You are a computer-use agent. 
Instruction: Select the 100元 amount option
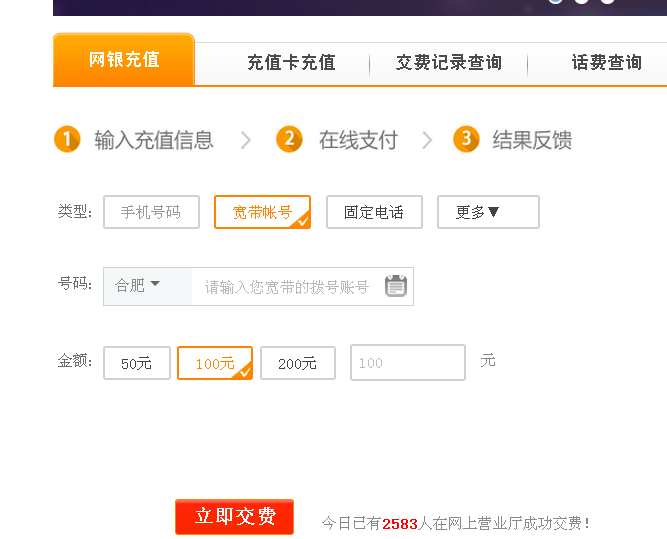pos(215,363)
